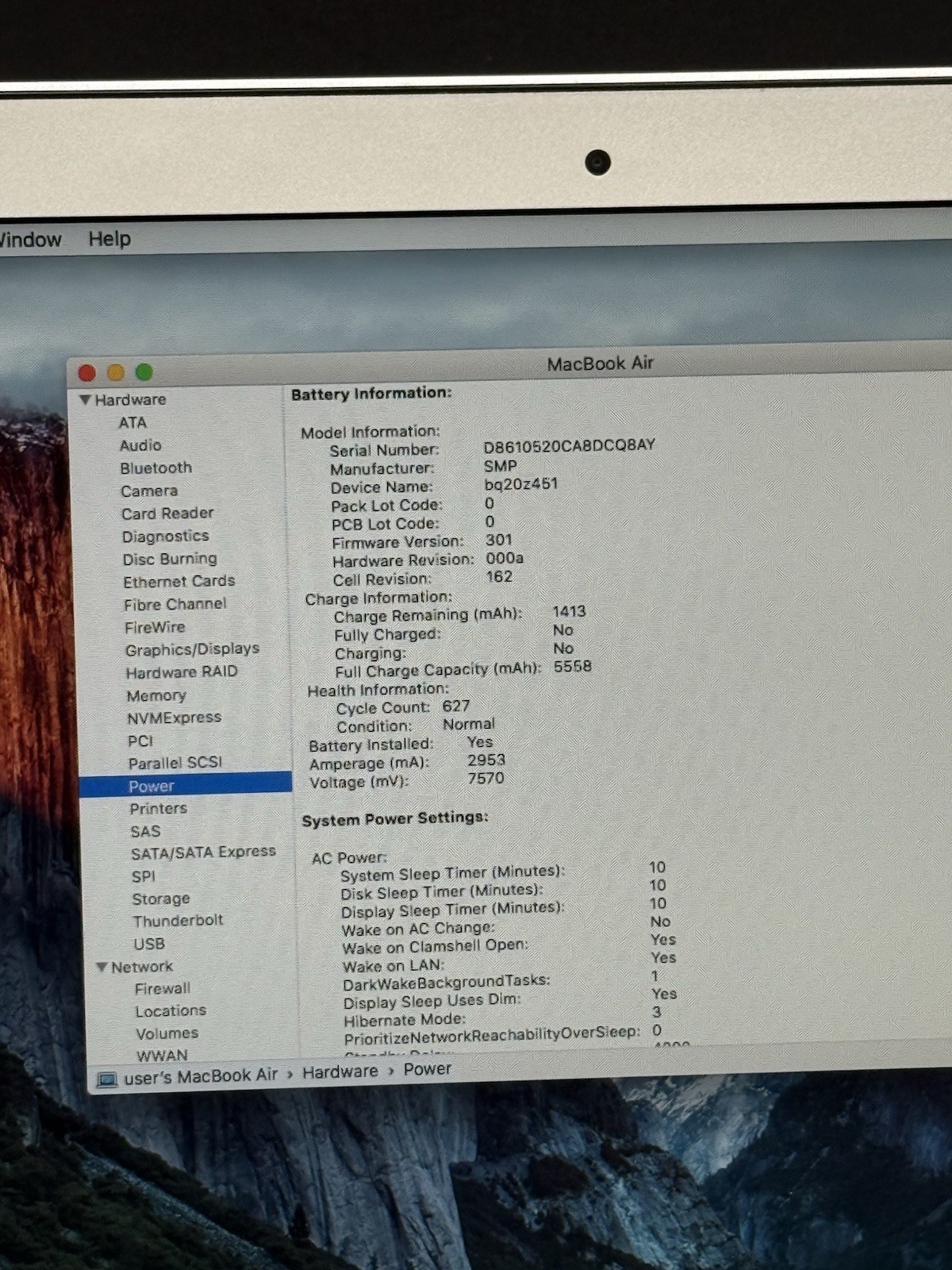The image size is (952, 1270).
Task: Select Card Reader in the sidebar
Action: pos(167,514)
